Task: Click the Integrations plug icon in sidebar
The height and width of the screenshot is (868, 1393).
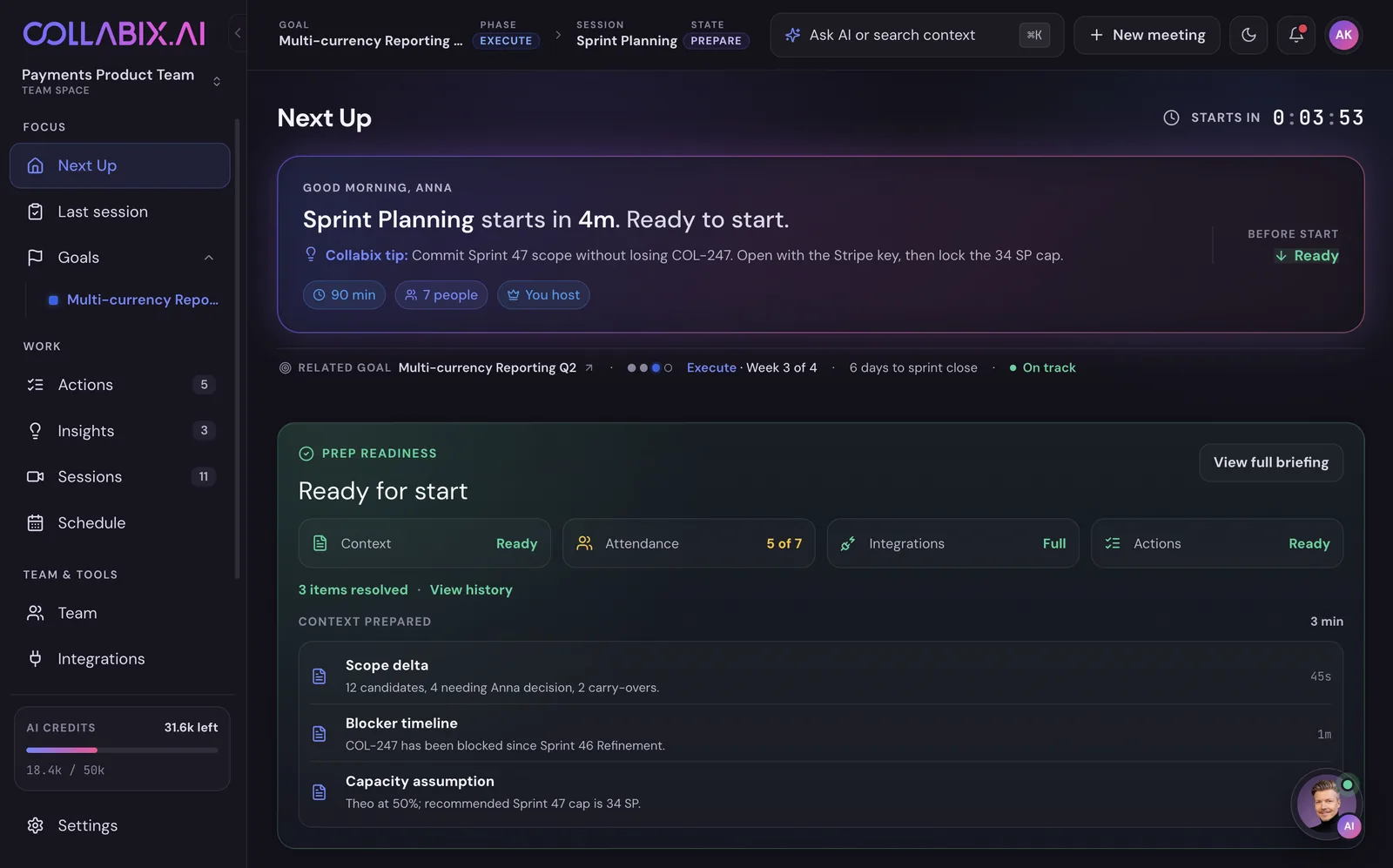Action: point(35,659)
